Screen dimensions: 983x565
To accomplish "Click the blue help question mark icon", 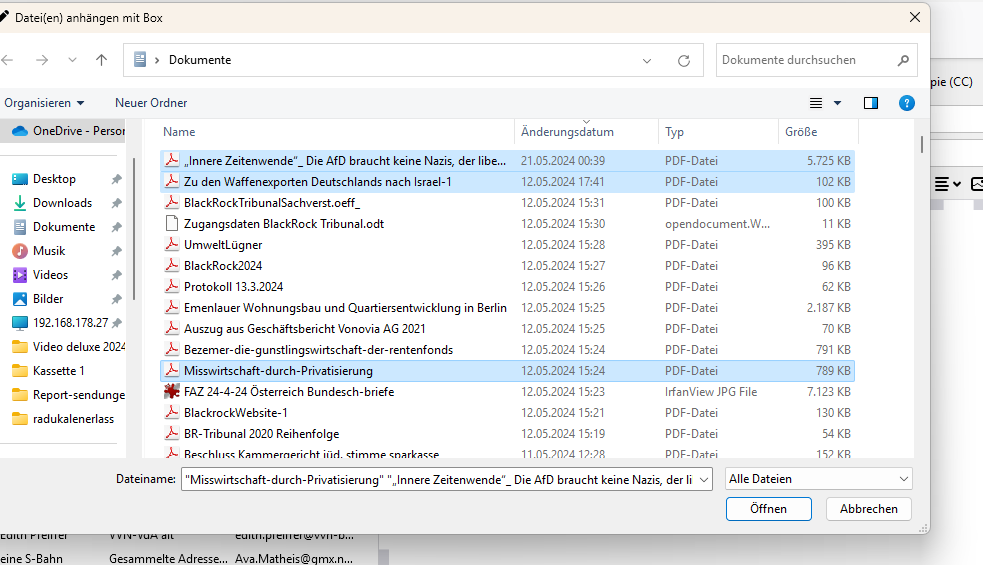I will coord(907,103).
